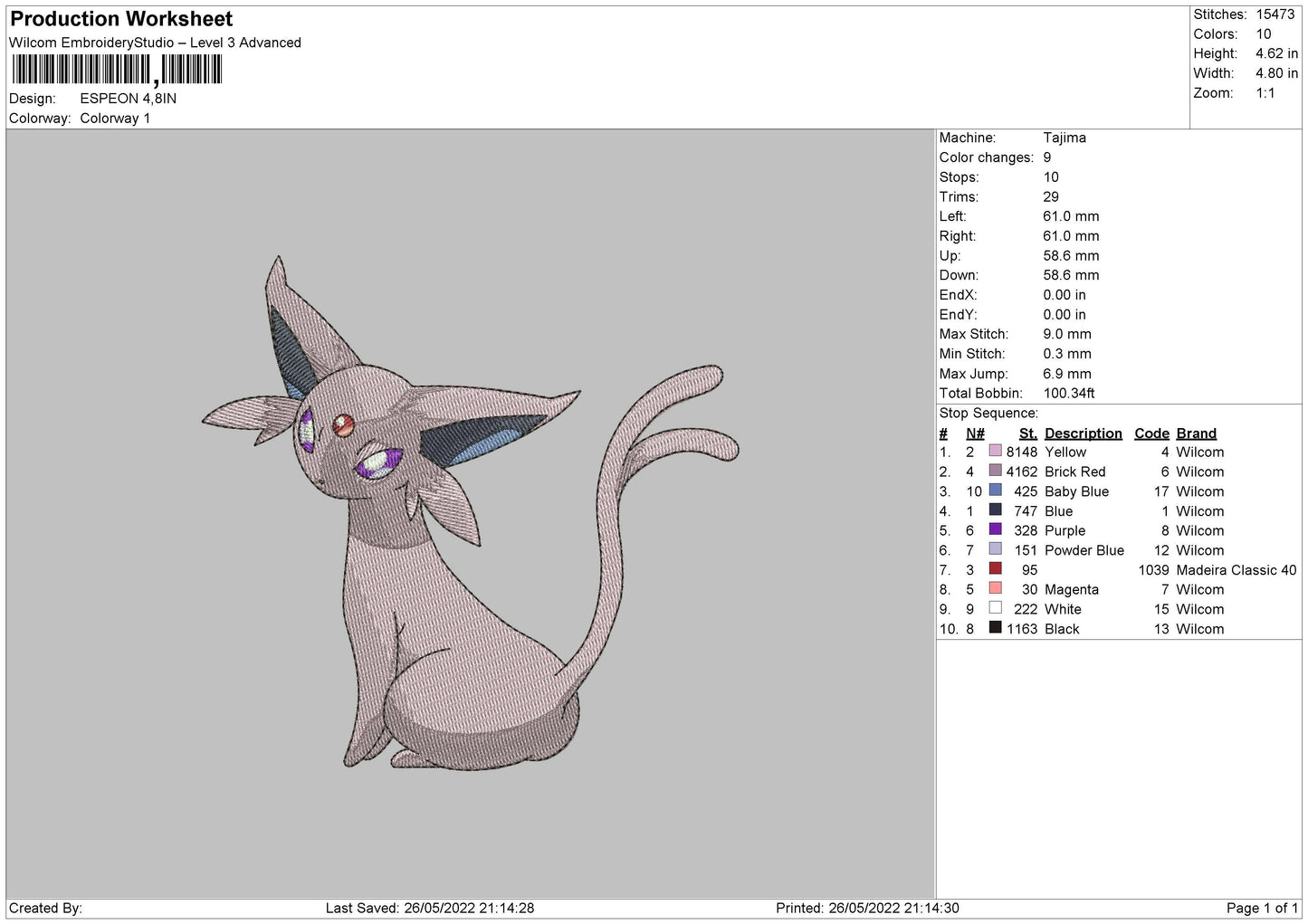Click the 'Yellow' description in row 1

[x=1065, y=452]
